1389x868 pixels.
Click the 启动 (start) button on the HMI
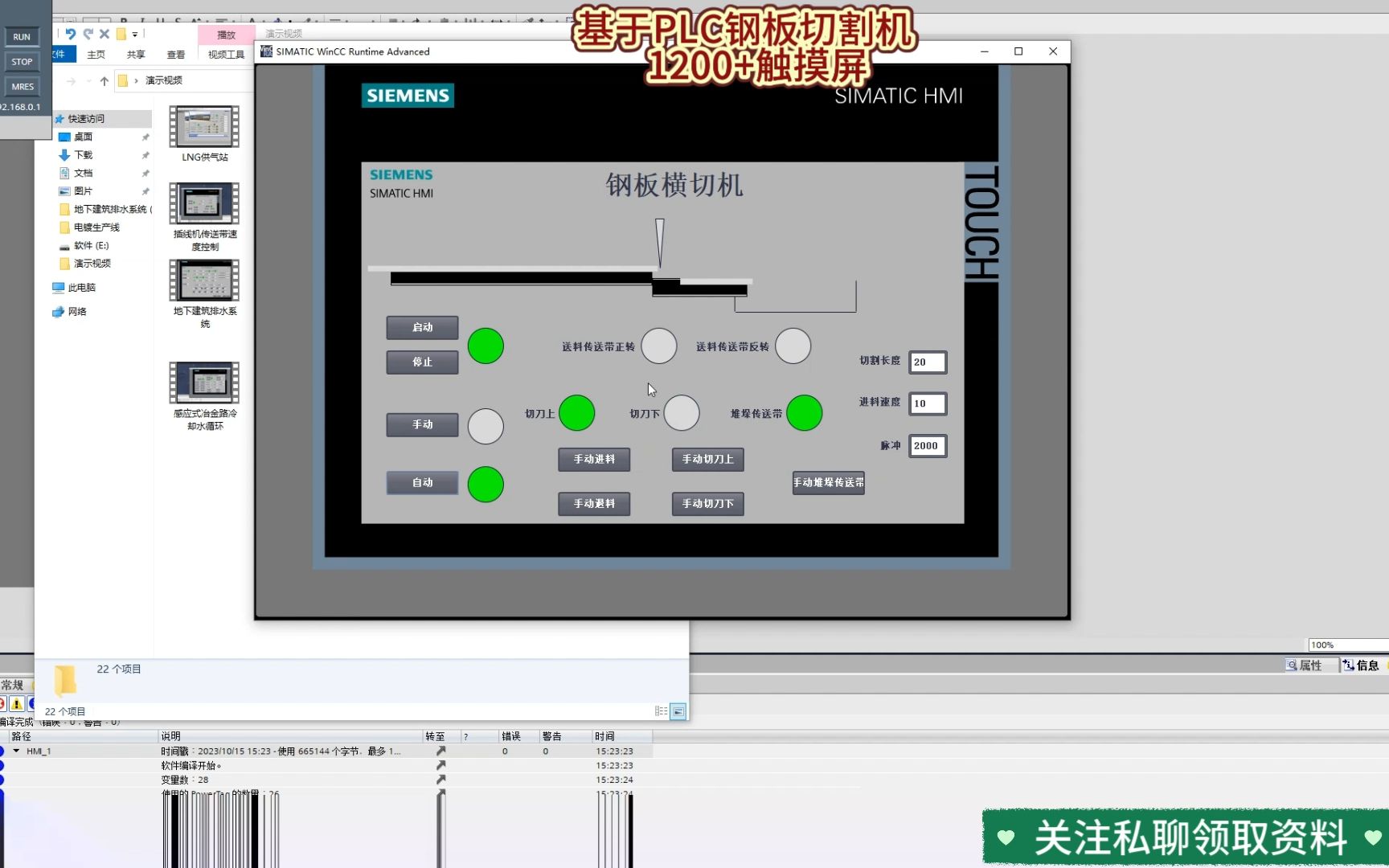[x=422, y=328]
